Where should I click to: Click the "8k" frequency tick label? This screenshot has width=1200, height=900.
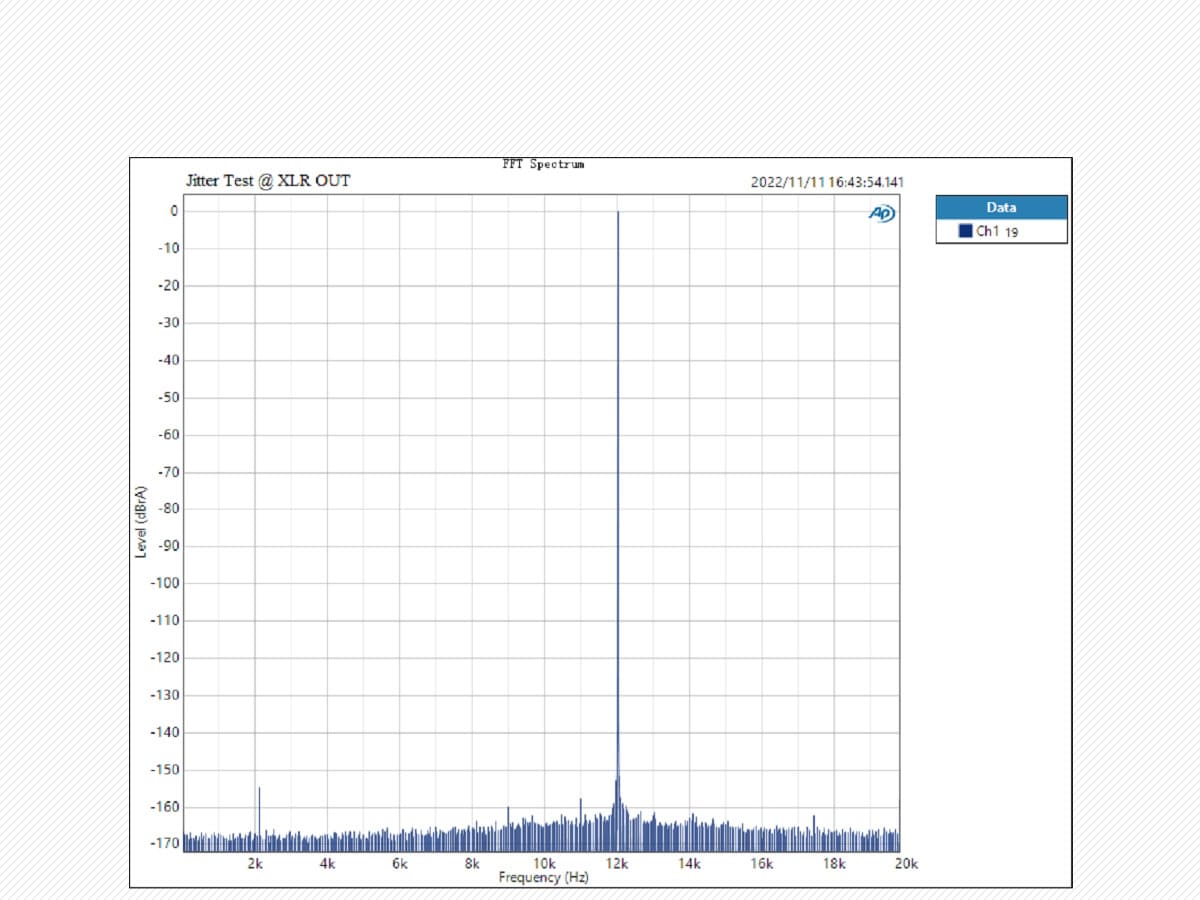[x=472, y=864]
